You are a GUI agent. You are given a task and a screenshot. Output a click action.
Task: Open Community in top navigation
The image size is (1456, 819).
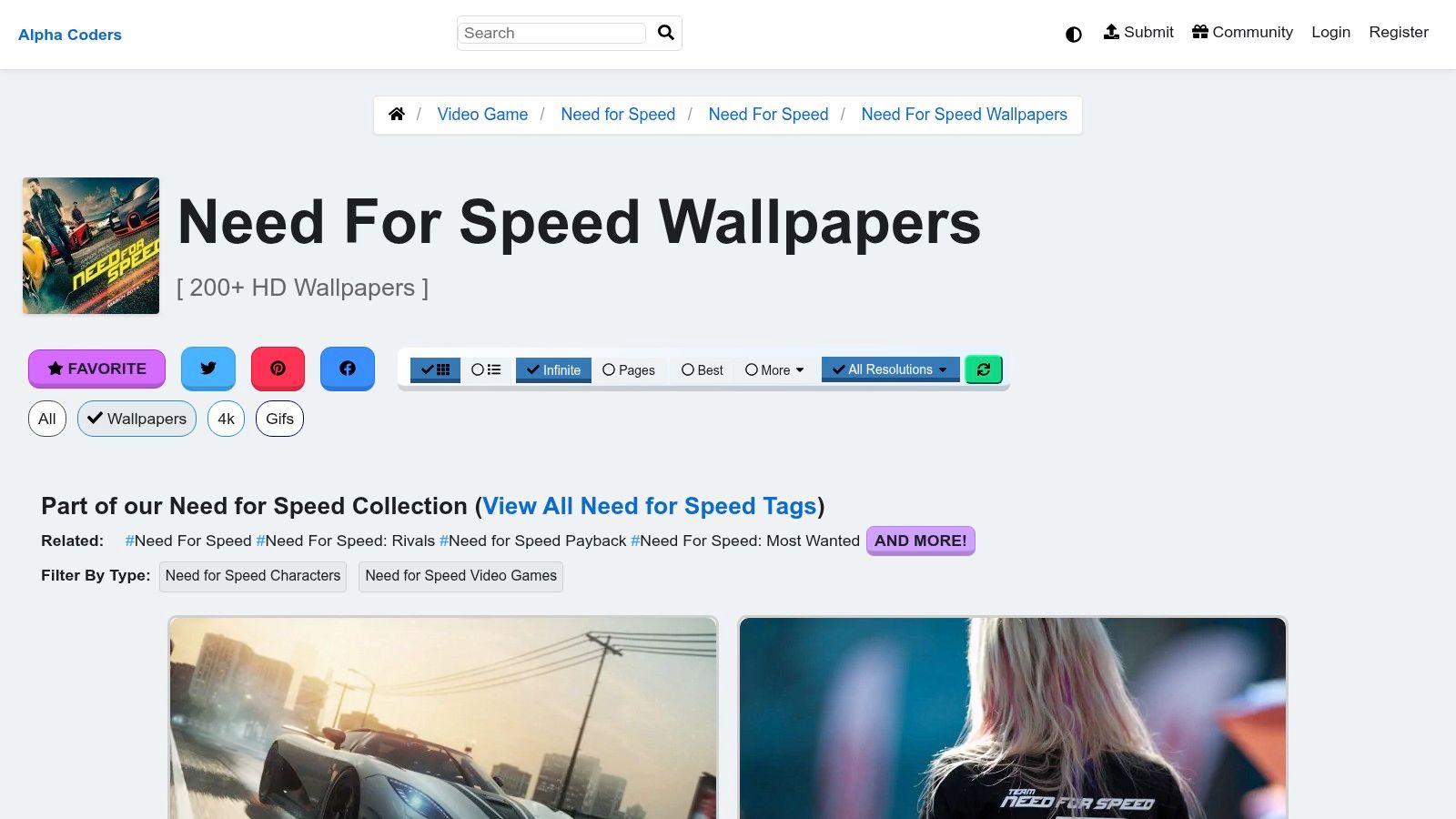point(1242,32)
